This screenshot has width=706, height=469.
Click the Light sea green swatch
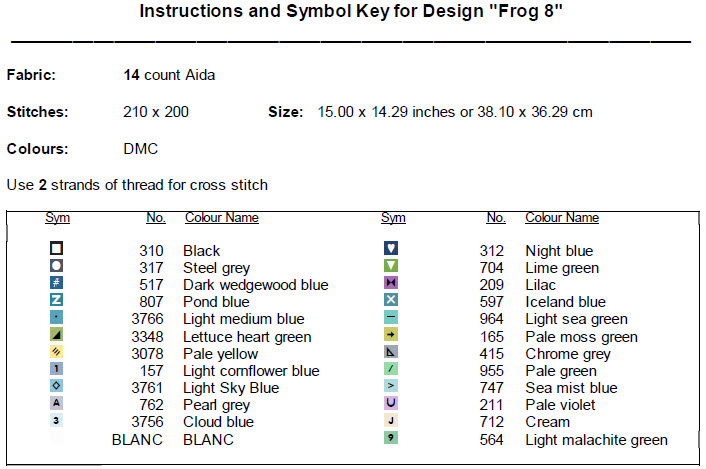[391, 318]
